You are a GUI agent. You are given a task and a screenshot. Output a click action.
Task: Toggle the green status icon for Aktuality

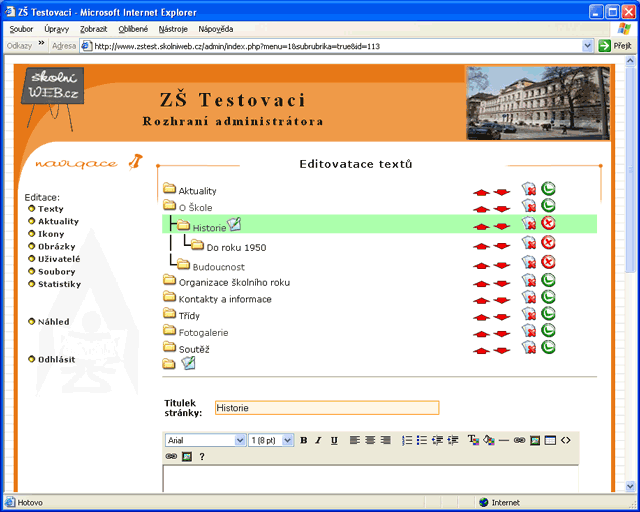549,189
